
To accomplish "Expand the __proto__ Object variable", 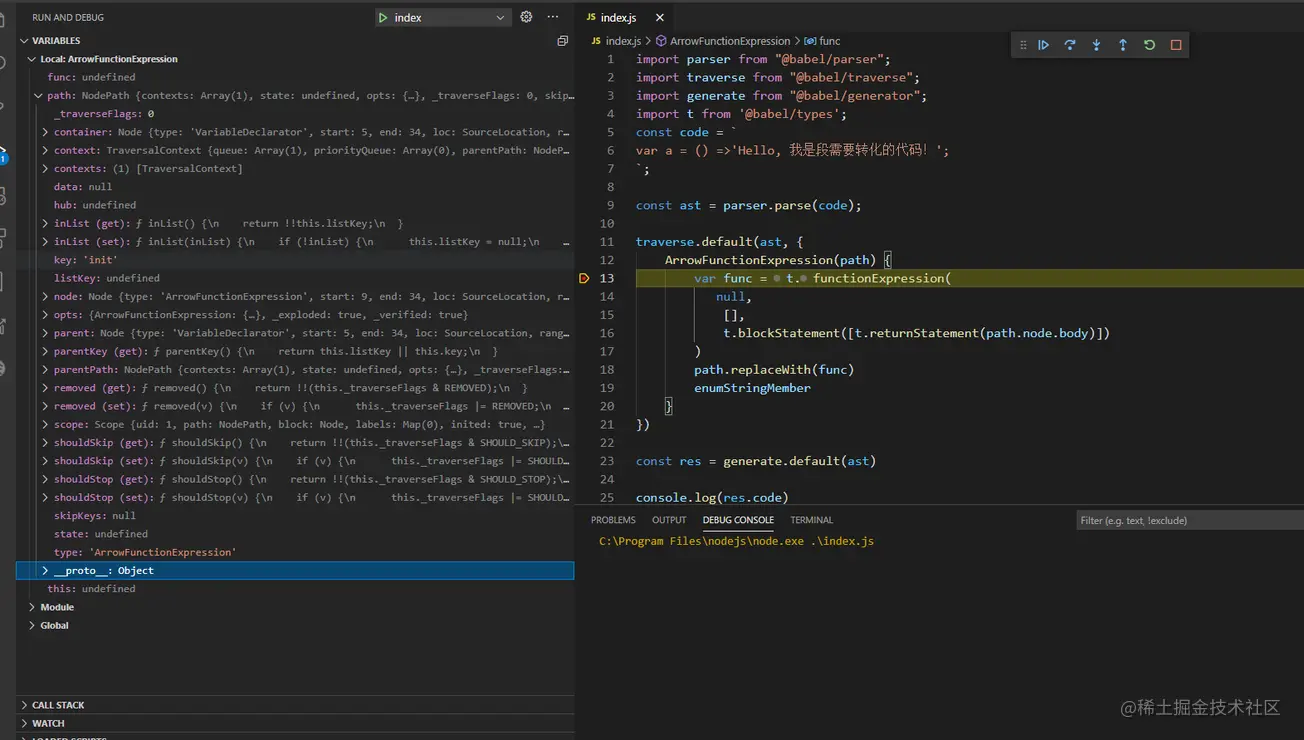I will 44,570.
